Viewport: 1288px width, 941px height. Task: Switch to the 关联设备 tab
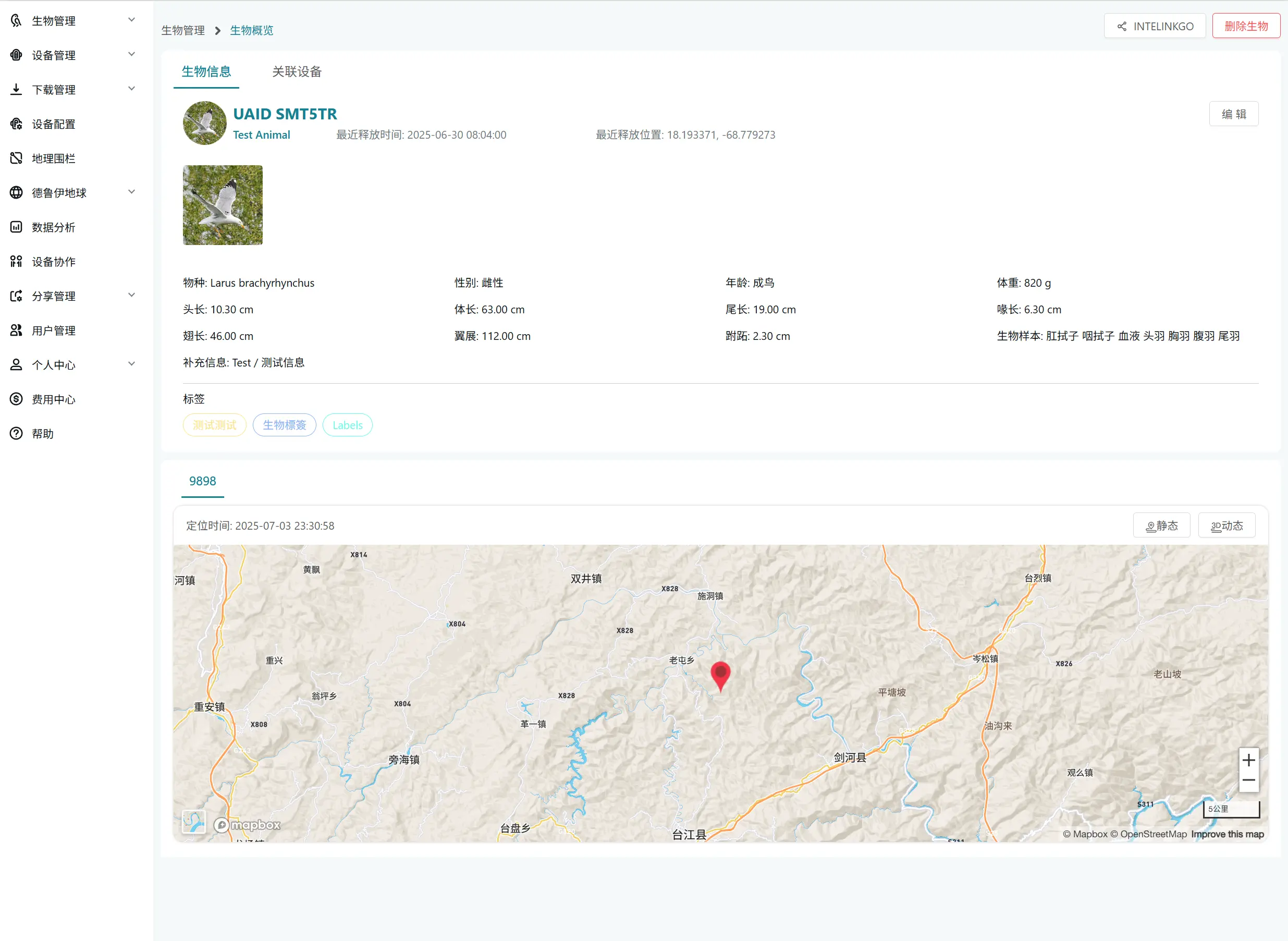[297, 72]
